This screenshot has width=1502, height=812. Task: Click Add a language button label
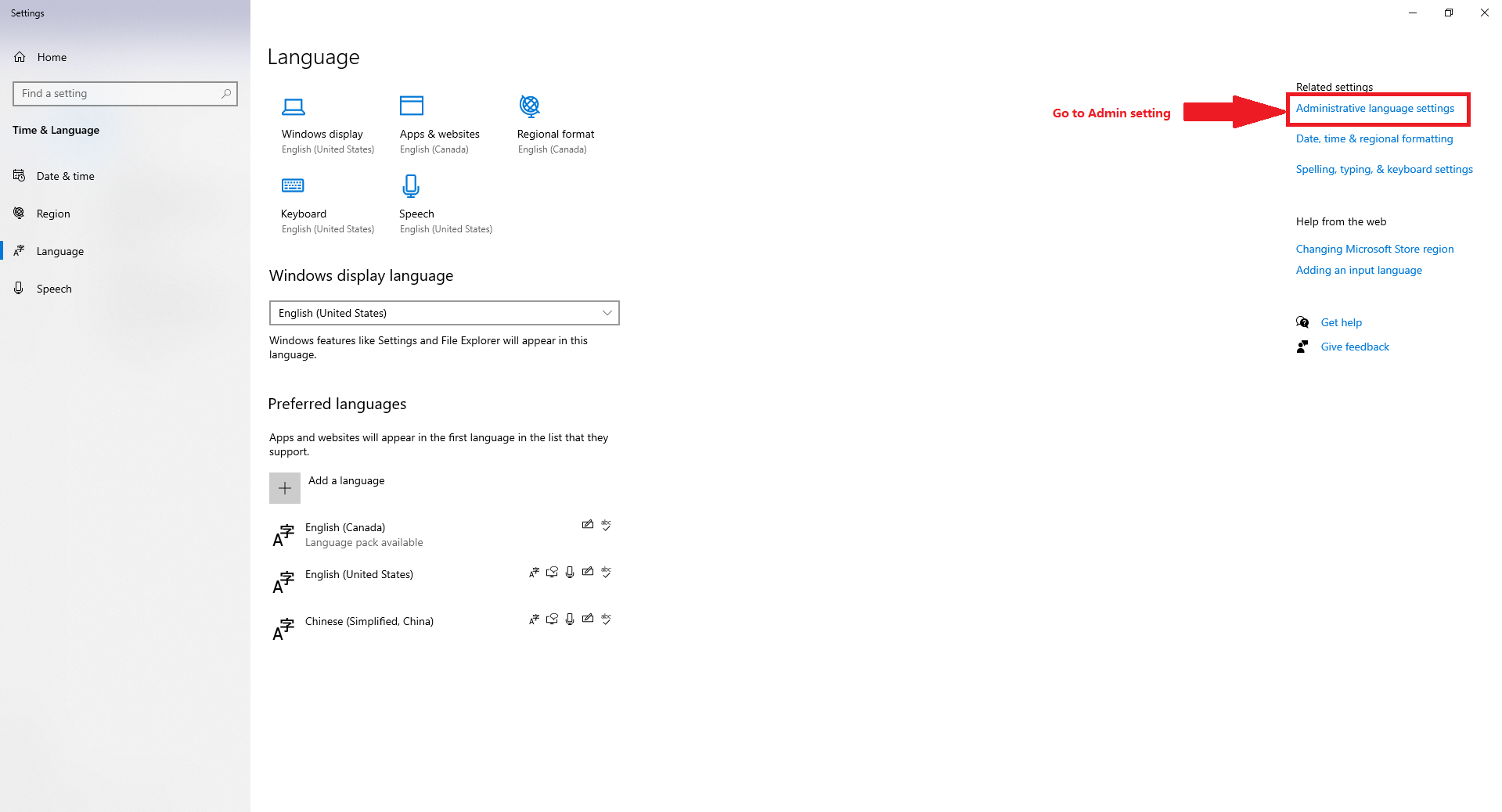[x=346, y=480]
